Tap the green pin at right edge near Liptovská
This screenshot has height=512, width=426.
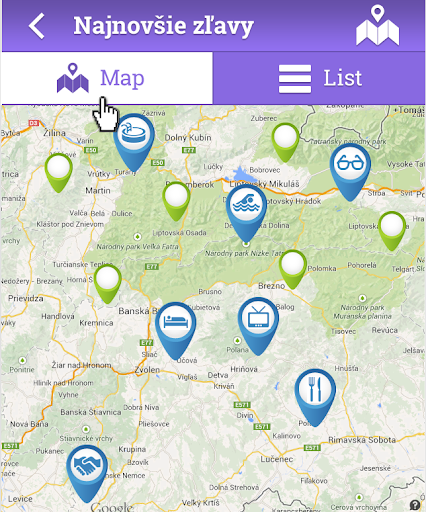(392, 231)
